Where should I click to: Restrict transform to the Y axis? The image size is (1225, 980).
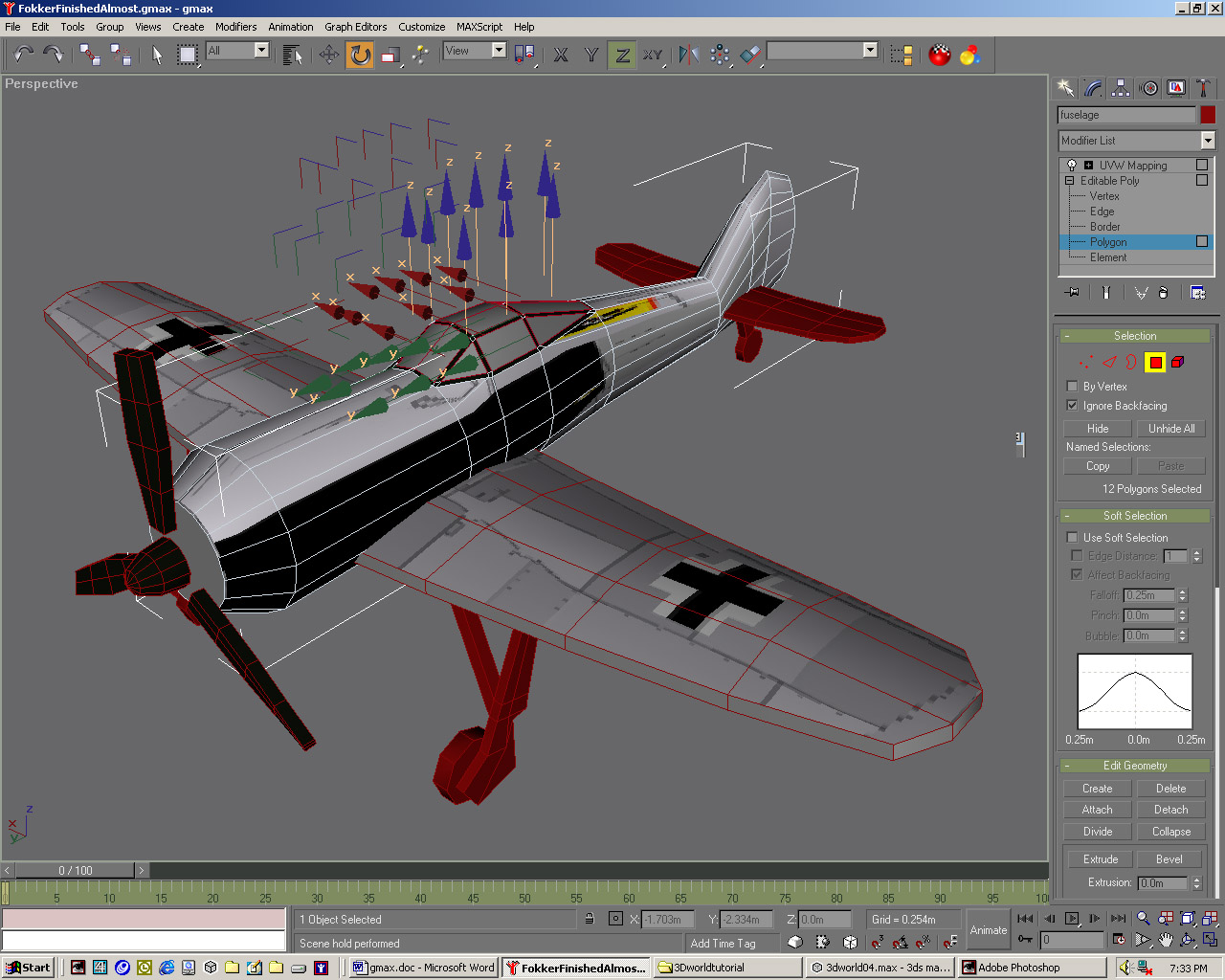pyautogui.click(x=591, y=55)
